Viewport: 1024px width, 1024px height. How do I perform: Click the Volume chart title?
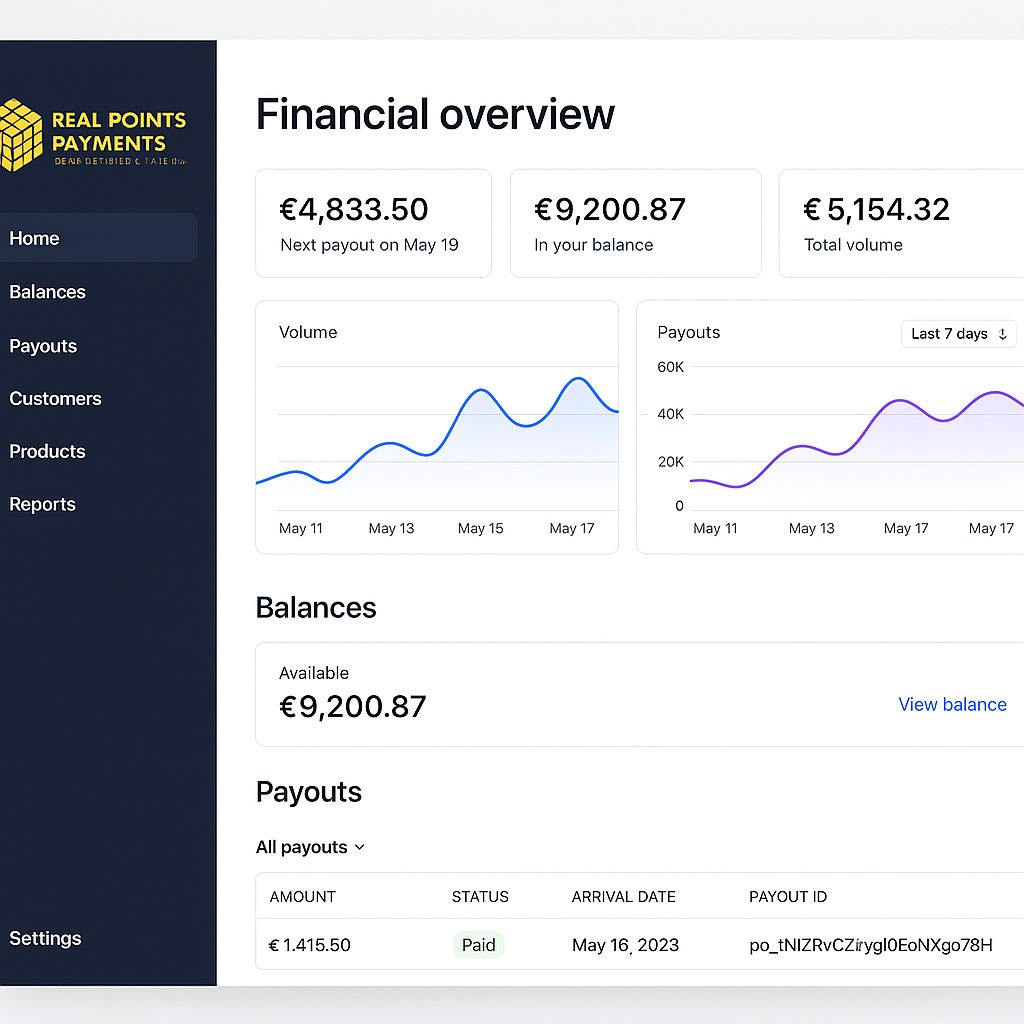[x=308, y=332]
